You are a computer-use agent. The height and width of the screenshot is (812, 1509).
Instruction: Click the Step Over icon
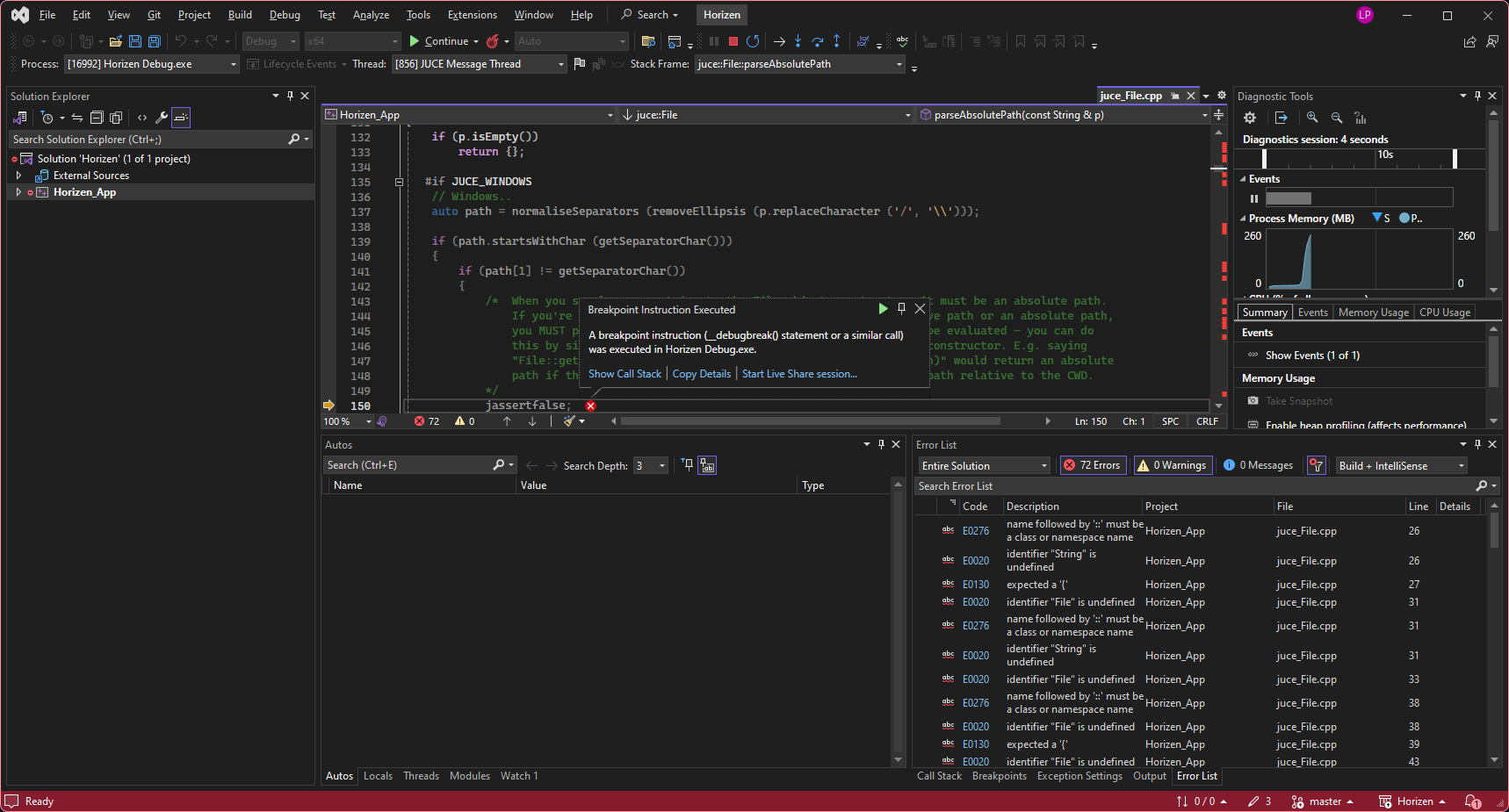pyautogui.click(x=818, y=41)
